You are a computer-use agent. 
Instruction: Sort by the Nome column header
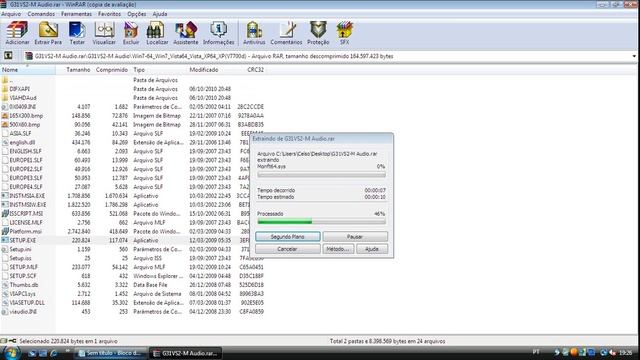point(28,70)
